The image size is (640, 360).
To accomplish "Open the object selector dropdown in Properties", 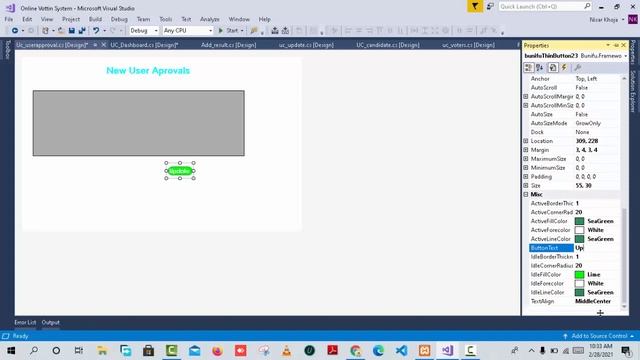I will coord(625,56).
